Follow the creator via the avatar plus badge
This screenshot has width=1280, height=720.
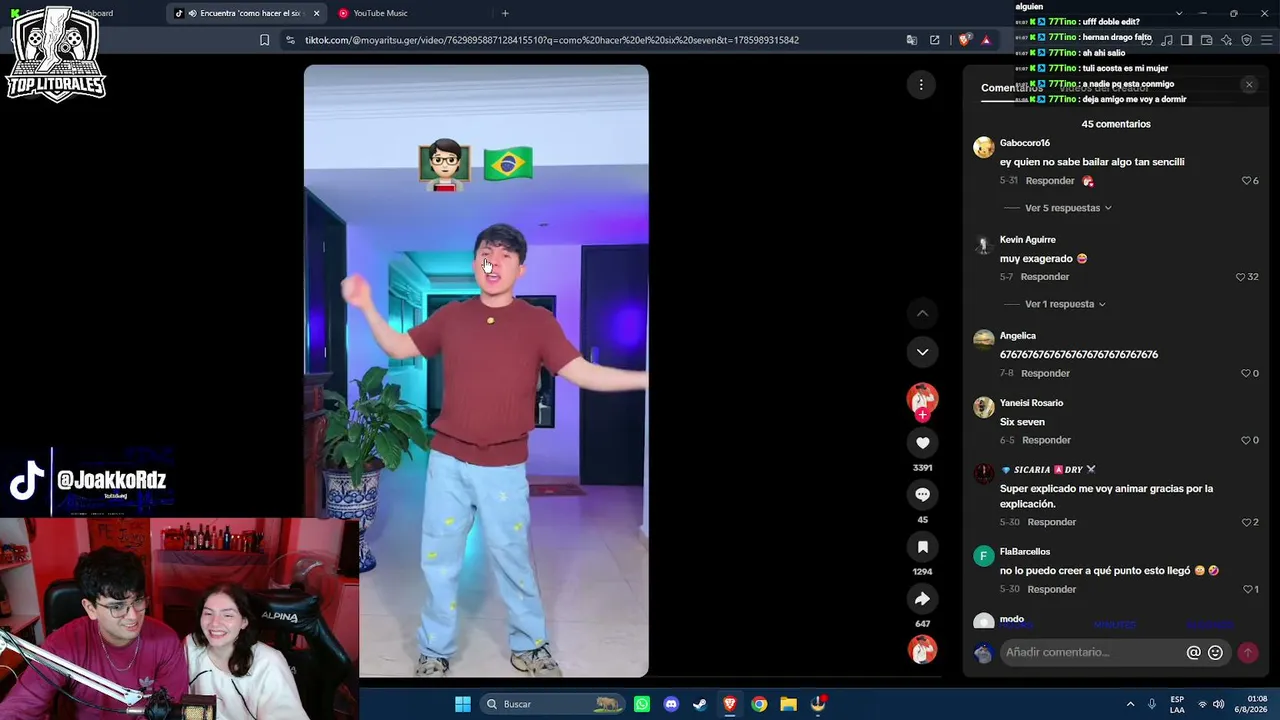click(922, 414)
